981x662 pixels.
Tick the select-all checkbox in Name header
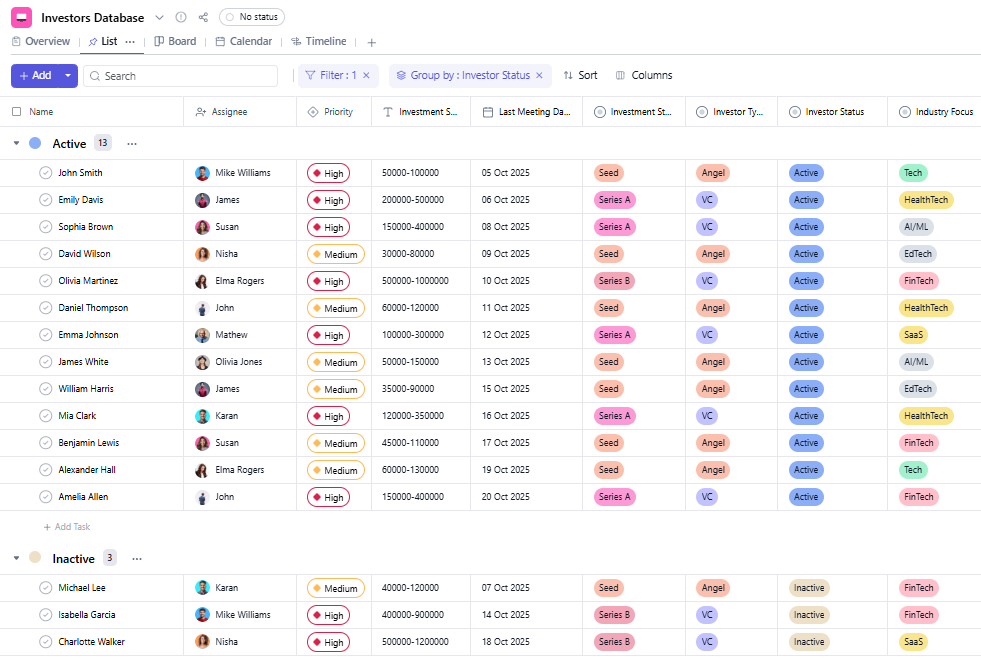[16, 112]
